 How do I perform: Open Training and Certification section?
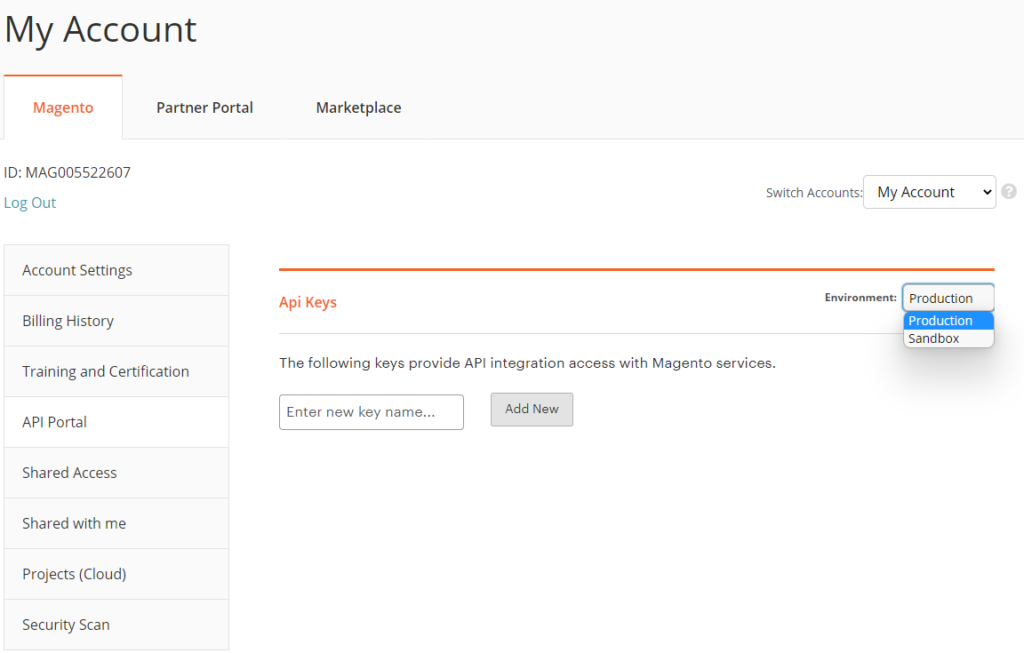coord(116,372)
